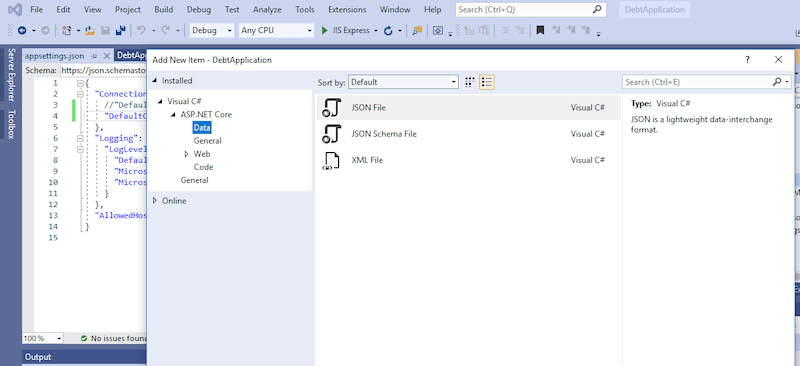Switch to medium icons view in dialog
800x366 pixels.
(x=470, y=82)
